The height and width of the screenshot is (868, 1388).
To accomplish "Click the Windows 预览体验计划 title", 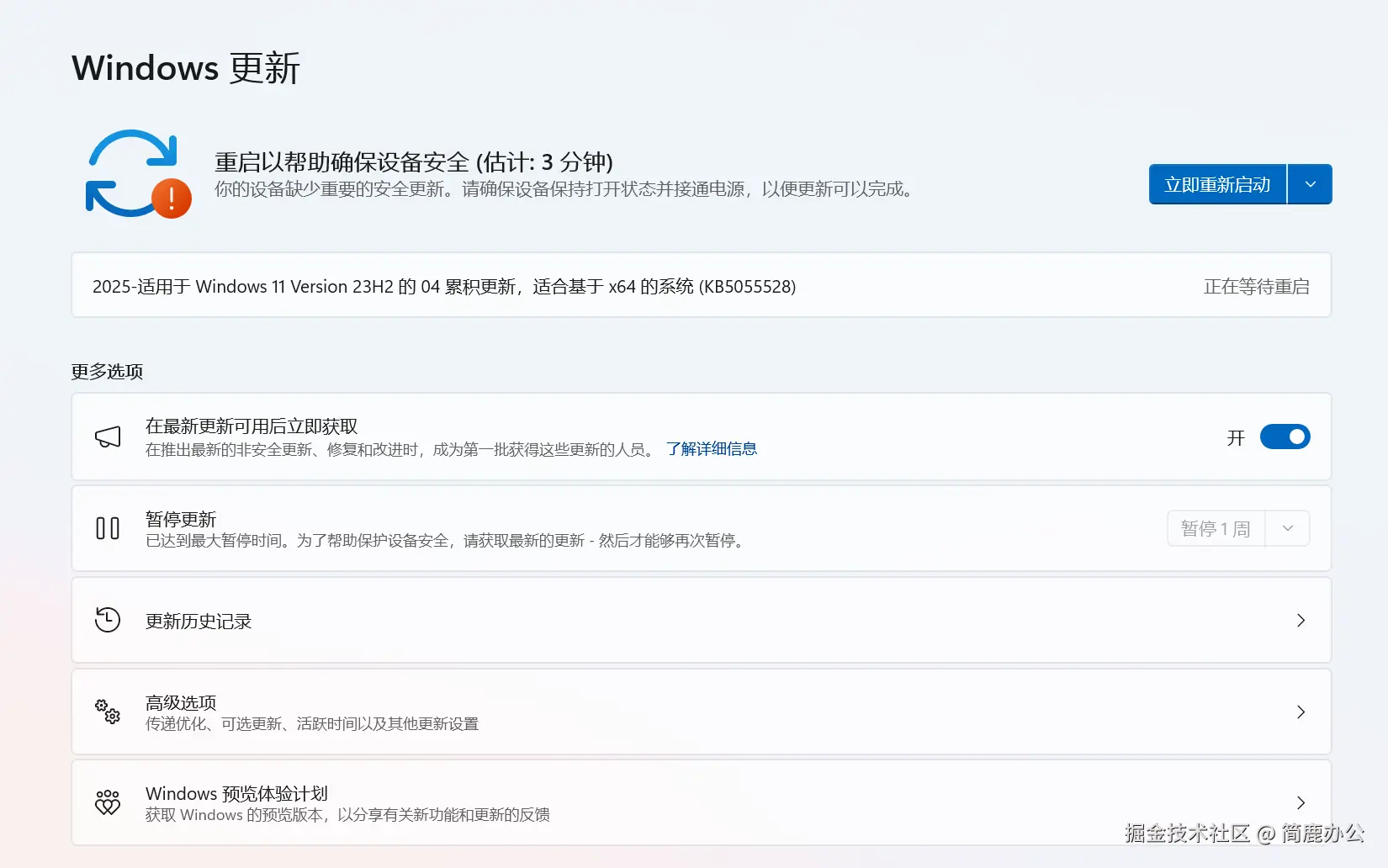I will click(x=236, y=793).
